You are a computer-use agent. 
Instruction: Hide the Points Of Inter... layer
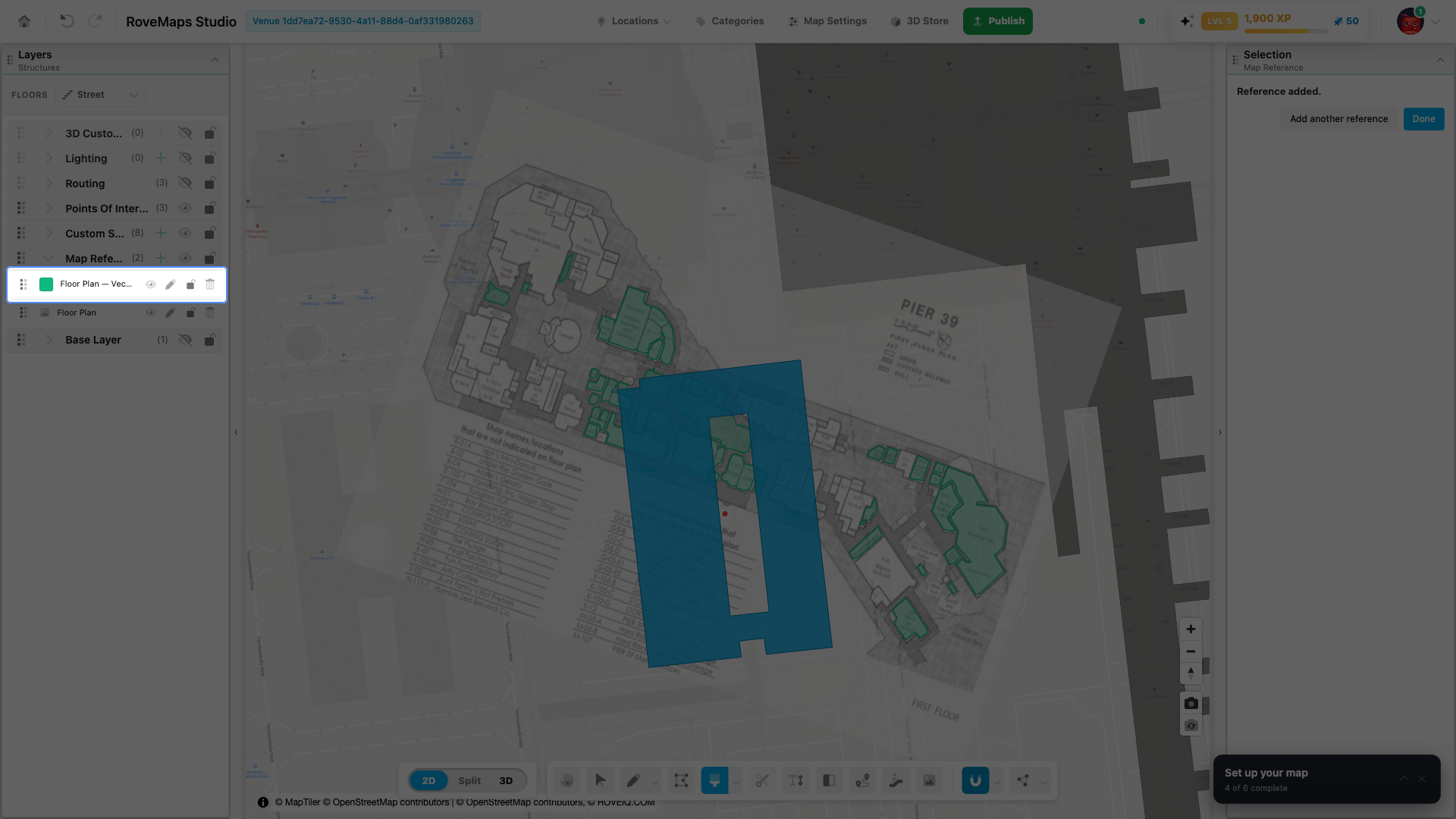185,208
